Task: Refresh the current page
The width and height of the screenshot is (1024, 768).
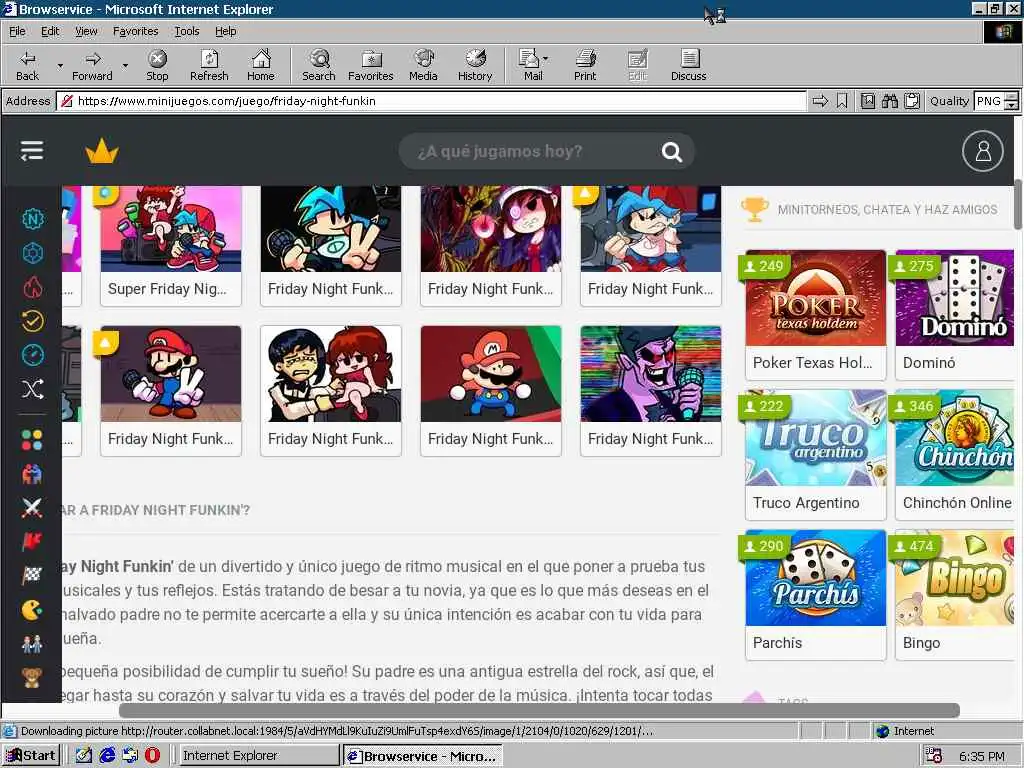Action: 209,65
